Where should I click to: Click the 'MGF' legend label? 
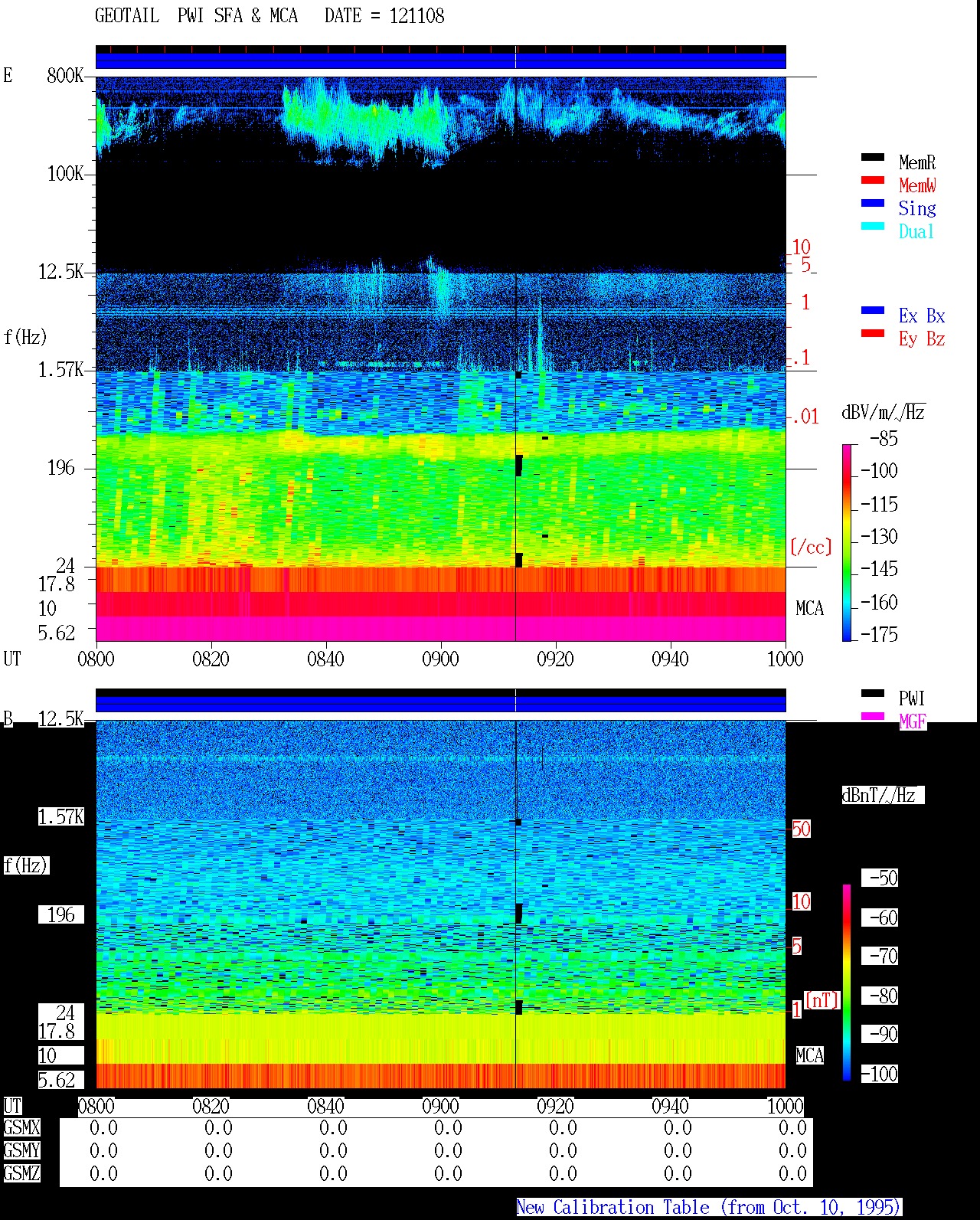(x=913, y=721)
